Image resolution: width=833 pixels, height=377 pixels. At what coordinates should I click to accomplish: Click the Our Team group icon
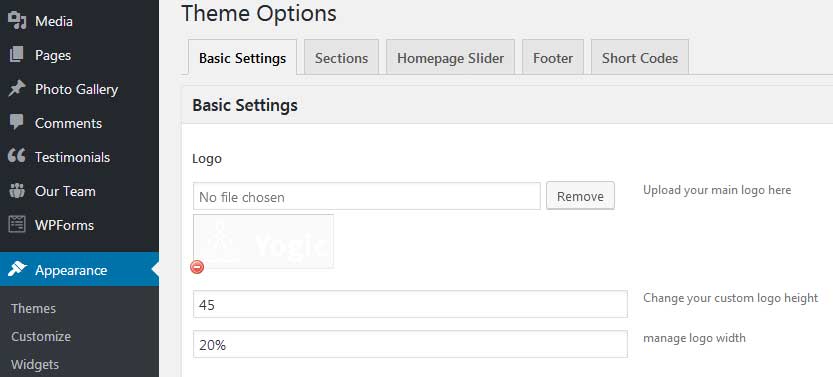tap(17, 191)
